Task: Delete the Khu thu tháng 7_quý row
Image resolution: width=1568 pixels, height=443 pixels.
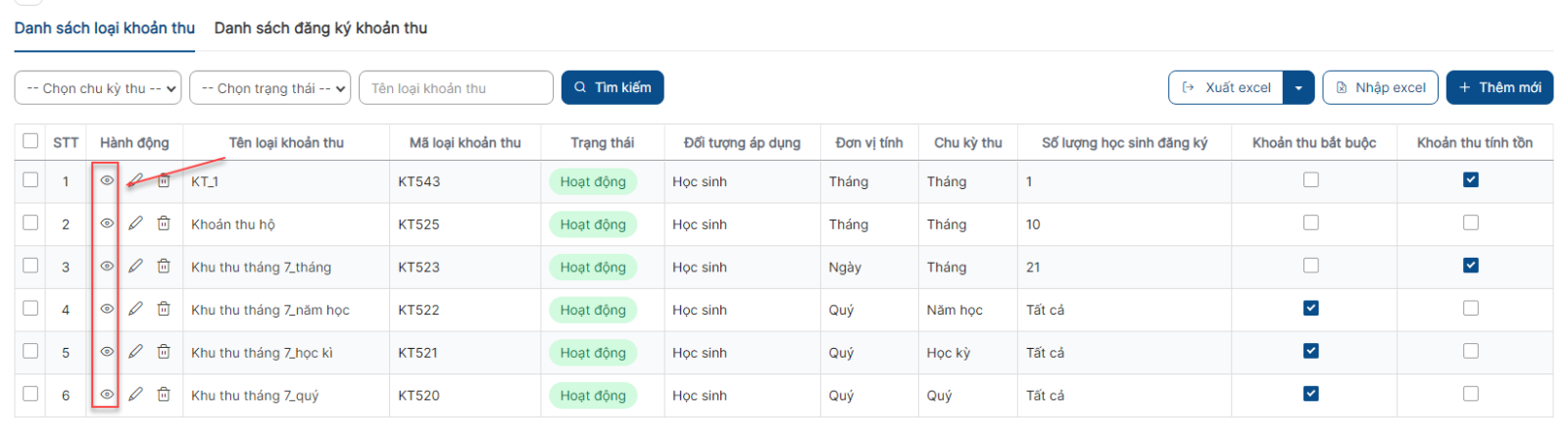Action: (x=164, y=394)
